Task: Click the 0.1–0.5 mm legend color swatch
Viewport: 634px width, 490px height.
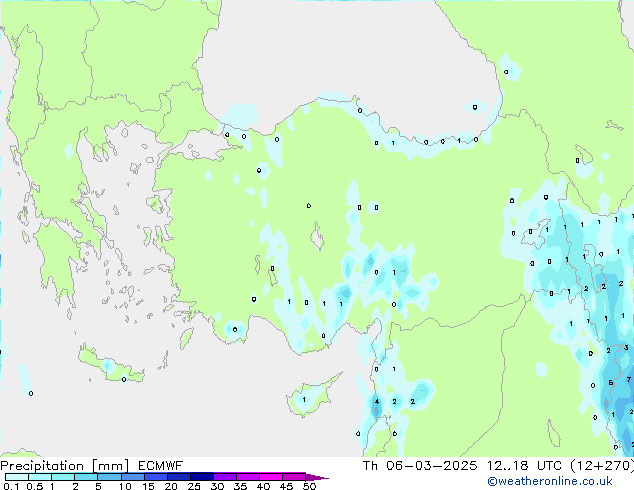Action: coord(17,477)
